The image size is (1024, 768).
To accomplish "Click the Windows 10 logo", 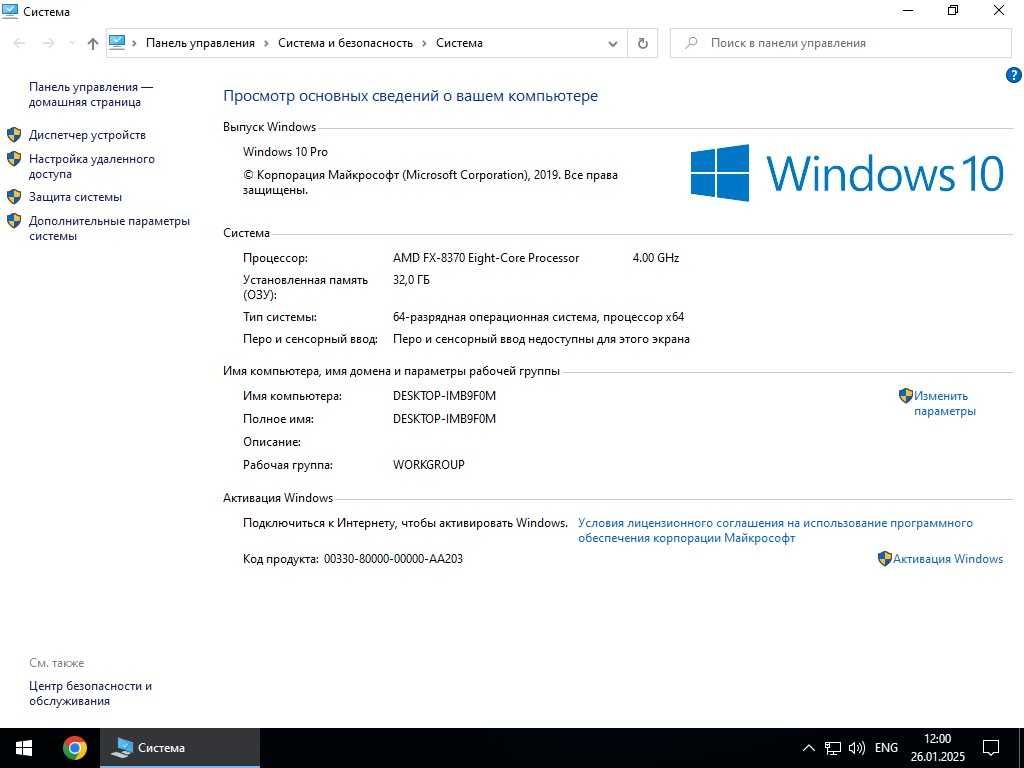I will [847, 173].
